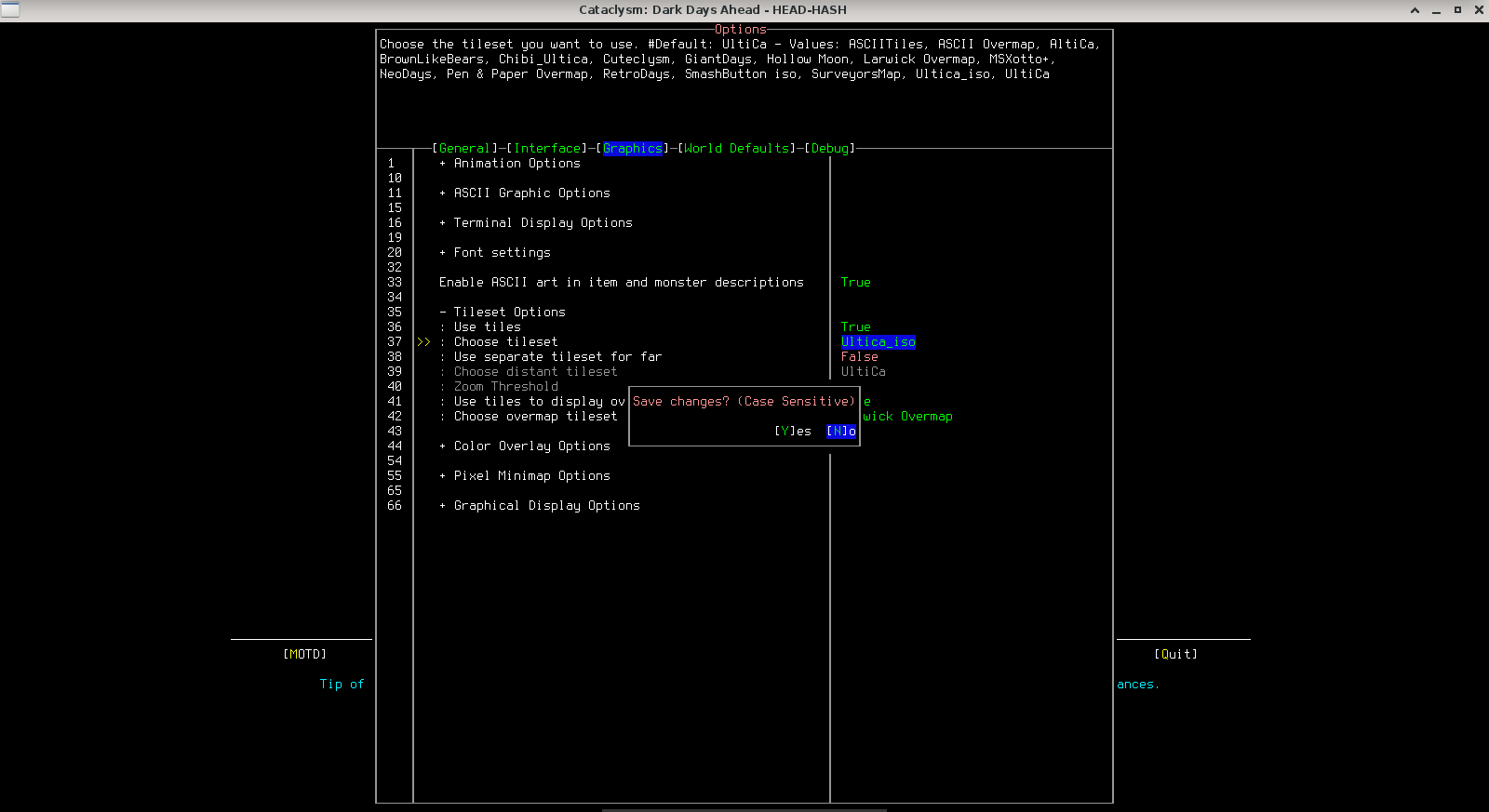Open the Ultica_iso tileset value
The height and width of the screenshot is (812, 1489).
[878, 342]
